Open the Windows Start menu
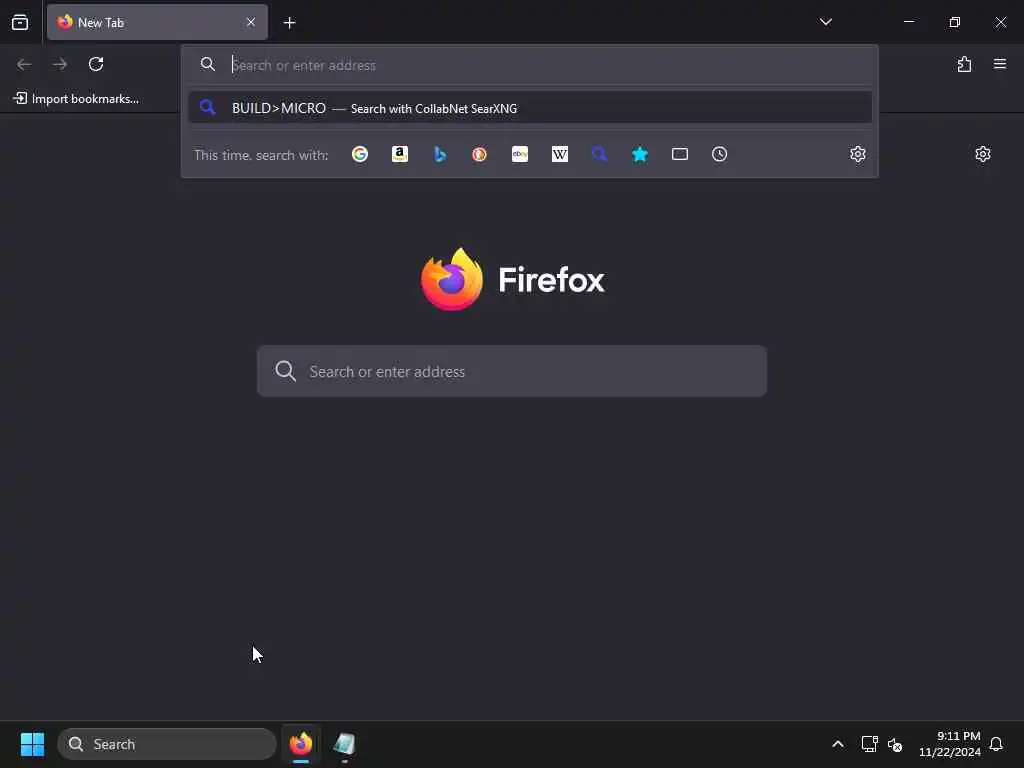Screen dimensions: 1024x768 [32, 744]
